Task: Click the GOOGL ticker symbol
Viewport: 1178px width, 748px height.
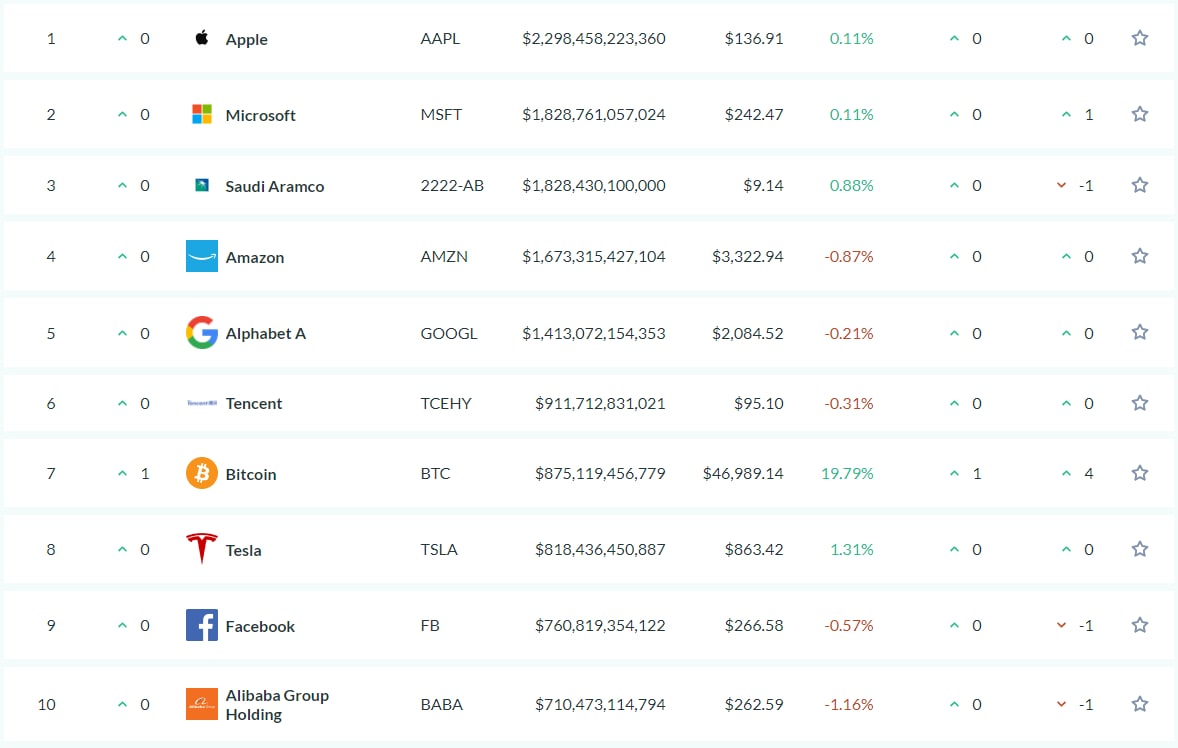Action: (x=449, y=333)
